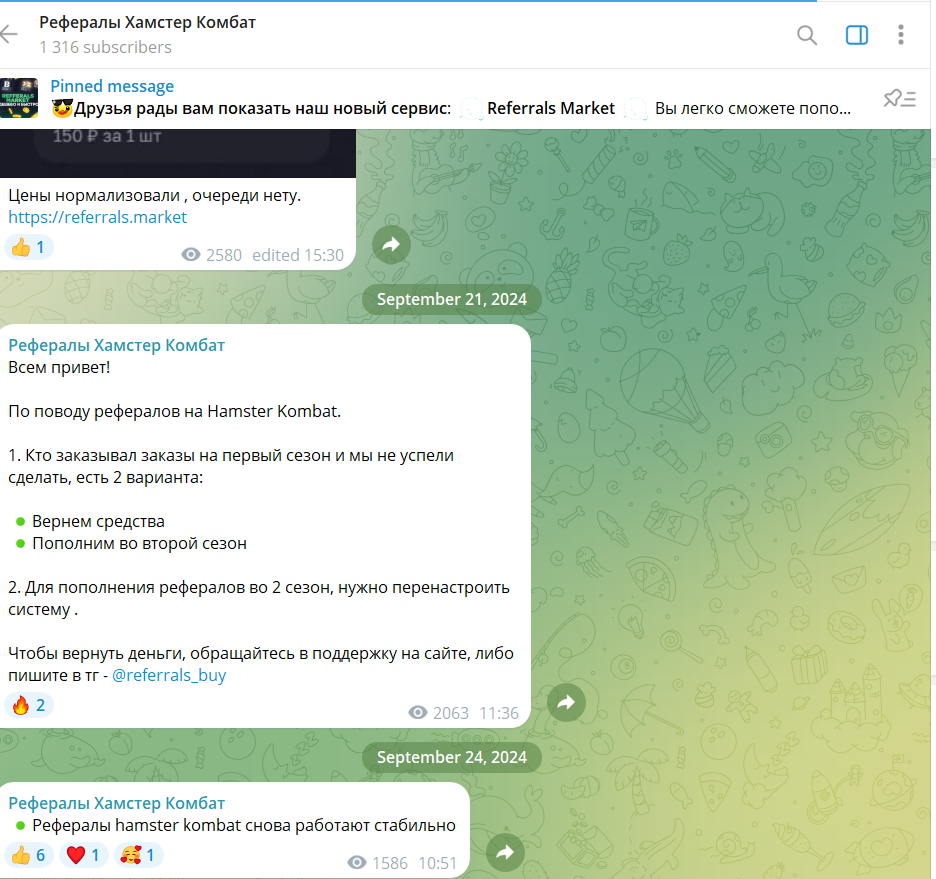Toggle the thumbs-up reaction with 6 count
The width and height of the screenshot is (936, 879).
29,855
